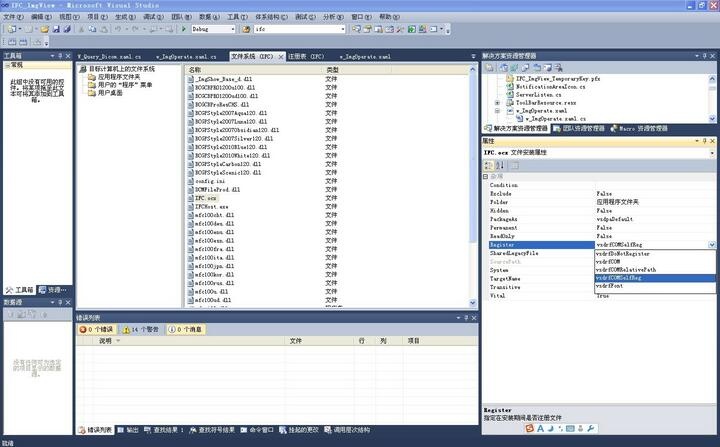The width and height of the screenshot is (720, 447).
Task: Select config.ini in the file list
Action: pyautogui.click(x=210, y=181)
